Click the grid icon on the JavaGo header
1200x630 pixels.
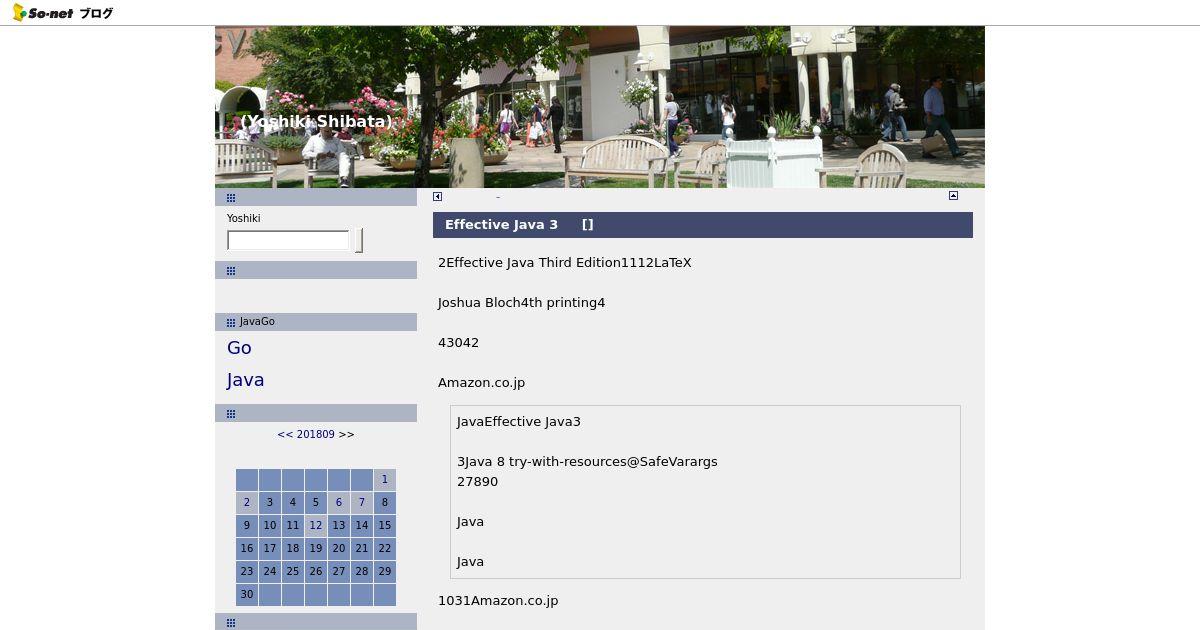pos(231,323)
